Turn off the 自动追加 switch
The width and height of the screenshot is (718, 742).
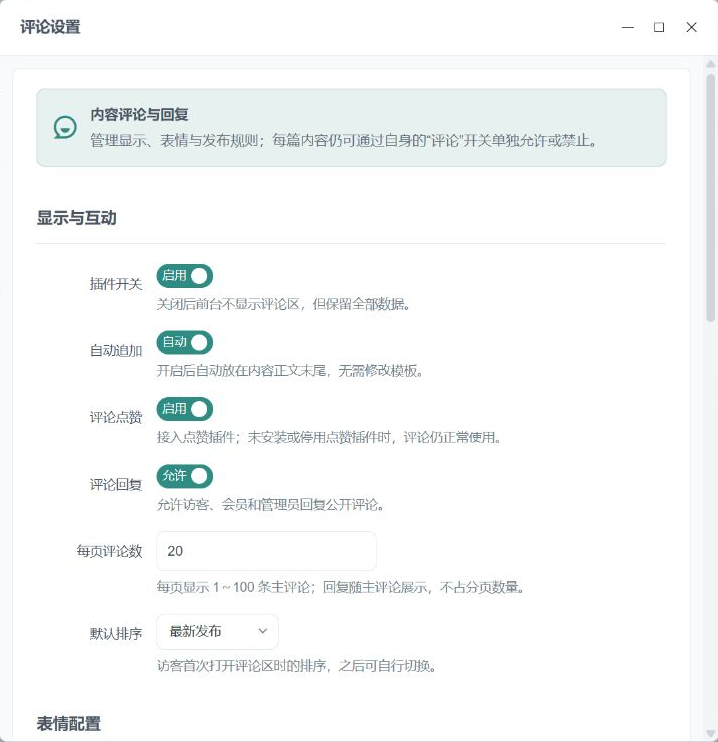(x=185, y=342)
